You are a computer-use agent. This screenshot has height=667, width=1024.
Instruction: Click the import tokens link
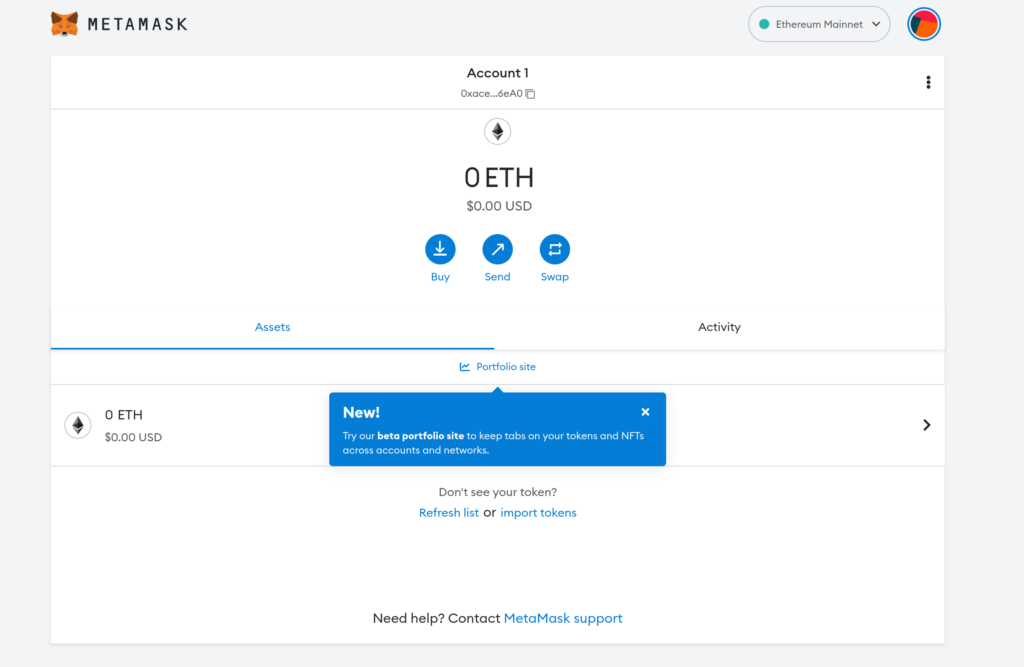point(538,513)
